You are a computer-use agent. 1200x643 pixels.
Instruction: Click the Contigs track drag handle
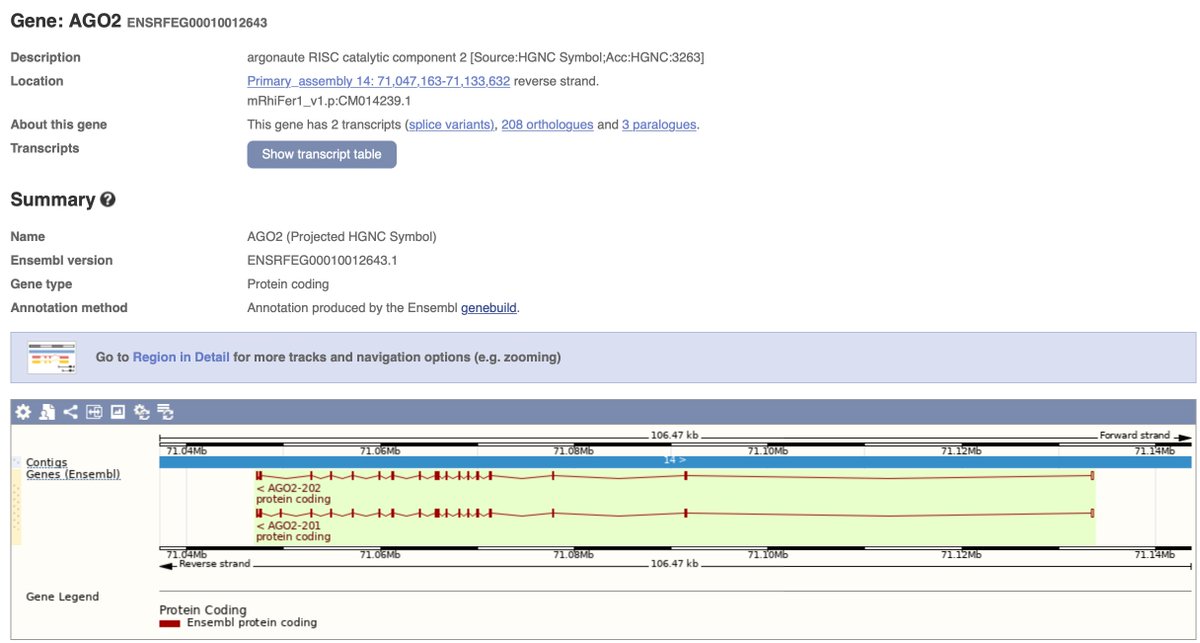click(x=16, y=461)
